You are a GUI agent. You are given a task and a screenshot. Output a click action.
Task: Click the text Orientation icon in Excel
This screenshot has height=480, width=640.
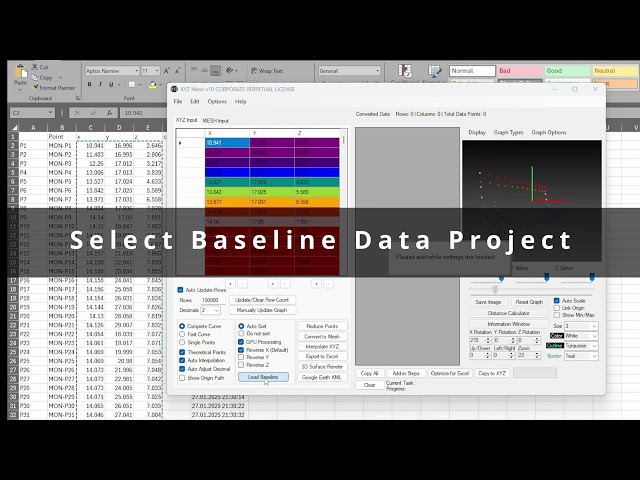[x=229, y=71]
